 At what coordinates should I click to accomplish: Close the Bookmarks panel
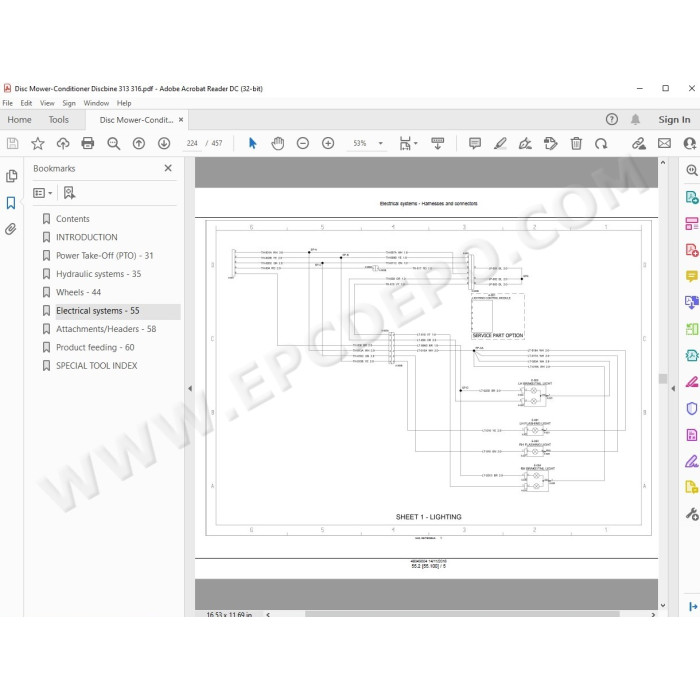click(x=168, y=168)
